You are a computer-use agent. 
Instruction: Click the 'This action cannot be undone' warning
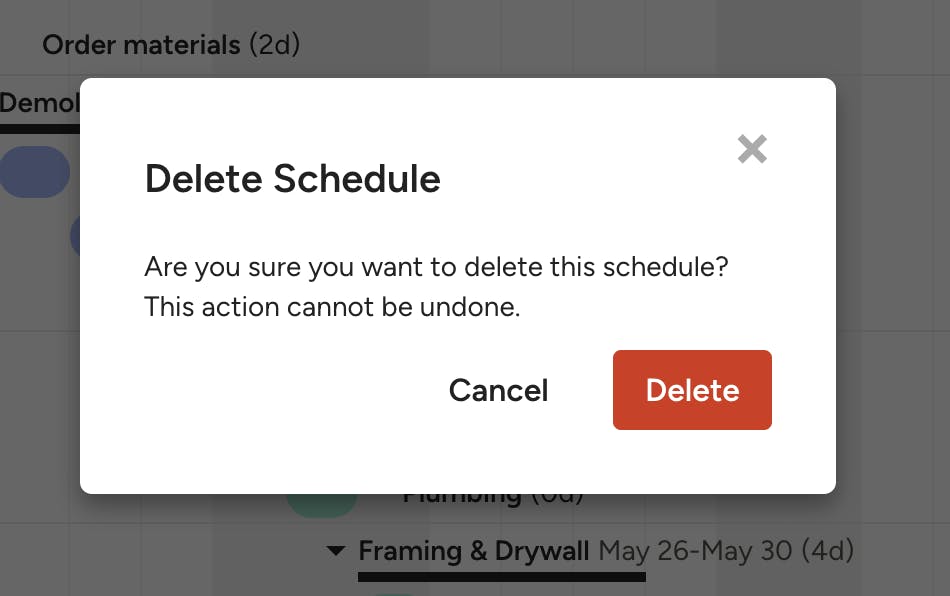[332, 307]
